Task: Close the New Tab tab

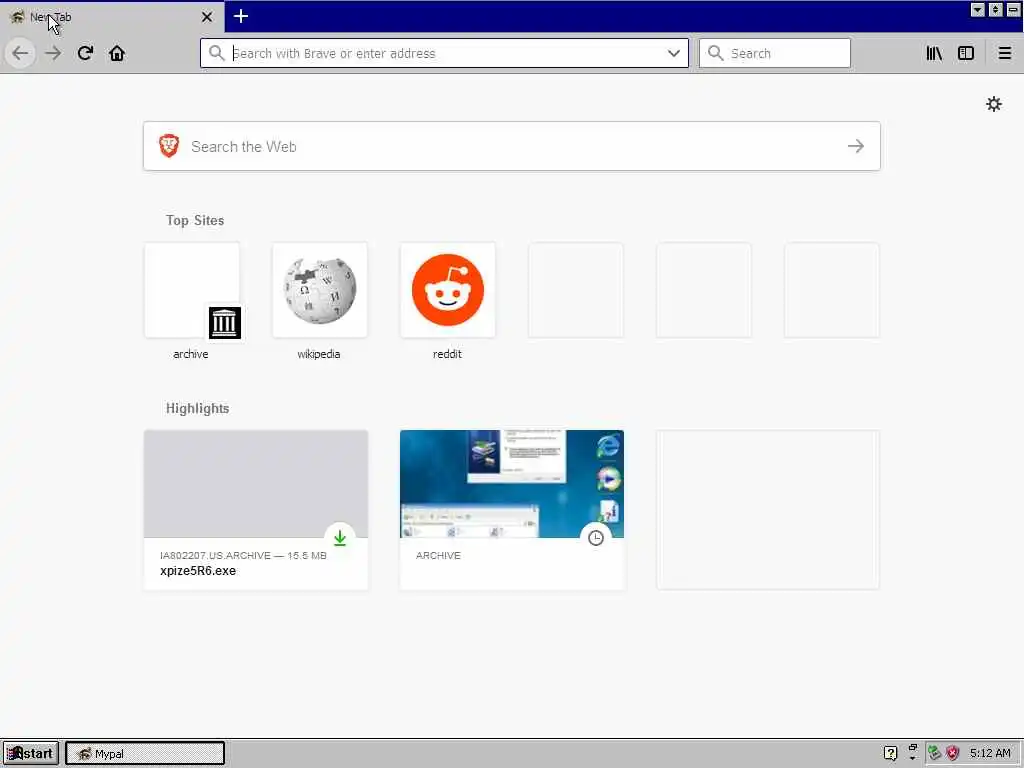Action: [207, 17]
